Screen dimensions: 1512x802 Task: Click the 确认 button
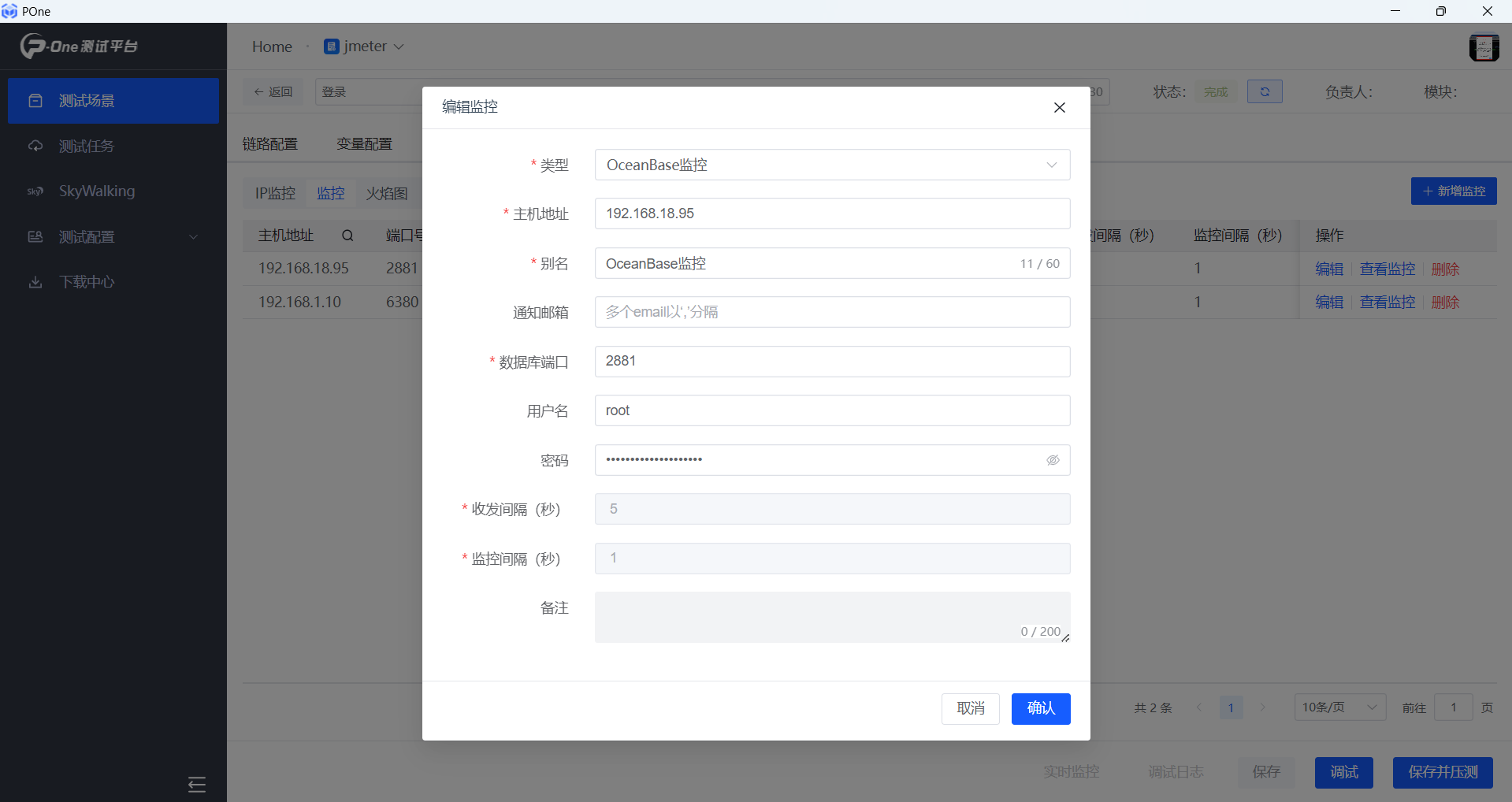[x=1040, y=708]
